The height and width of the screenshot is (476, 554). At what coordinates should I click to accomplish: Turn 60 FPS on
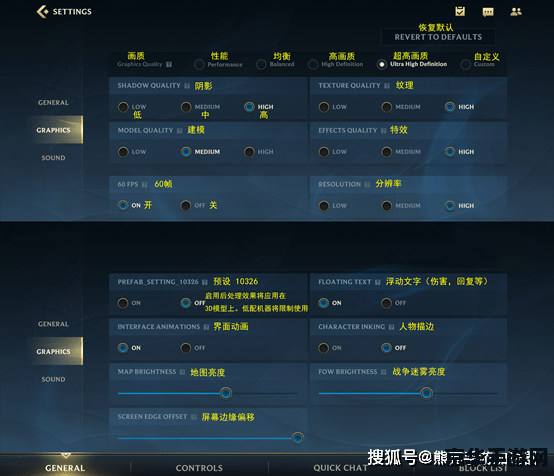(123, 205)
